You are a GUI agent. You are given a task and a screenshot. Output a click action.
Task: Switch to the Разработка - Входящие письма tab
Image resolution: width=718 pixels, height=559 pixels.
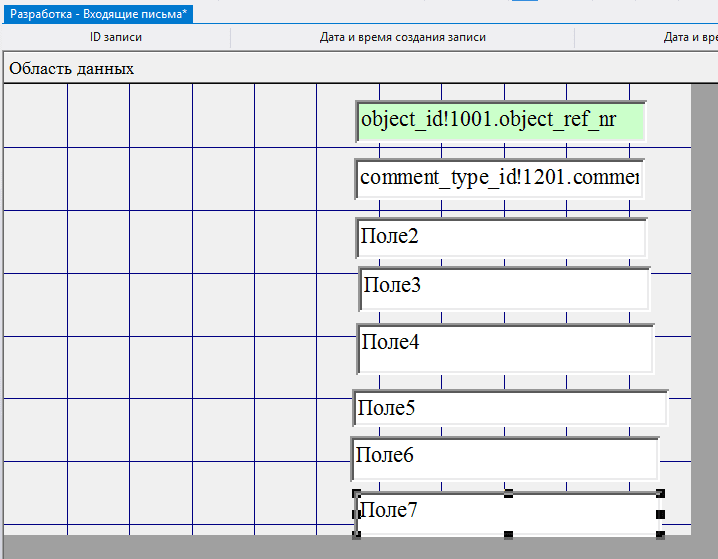[98, 14]
